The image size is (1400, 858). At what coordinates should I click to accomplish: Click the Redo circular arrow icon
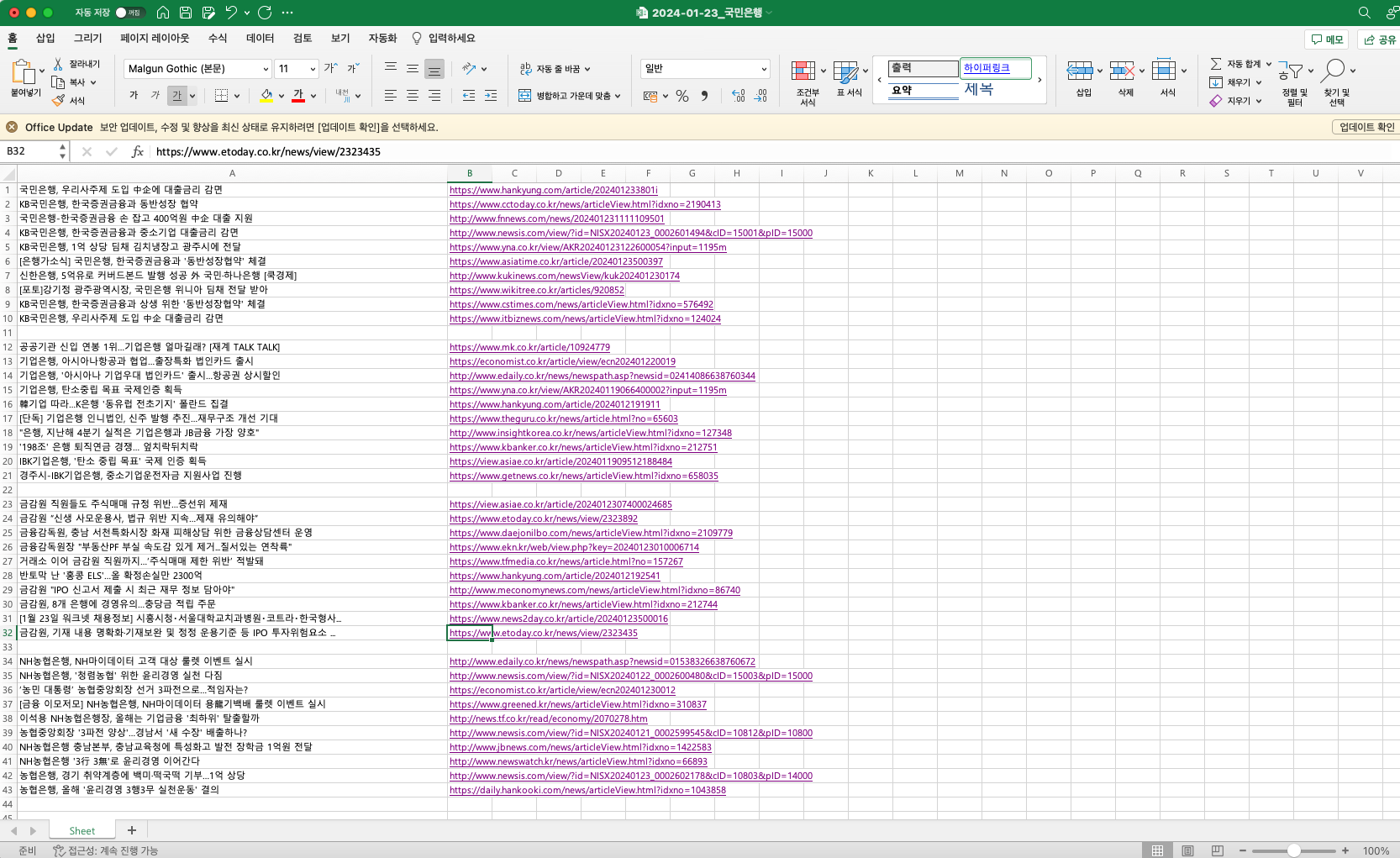pyautogui.click(x=265, y=13)
